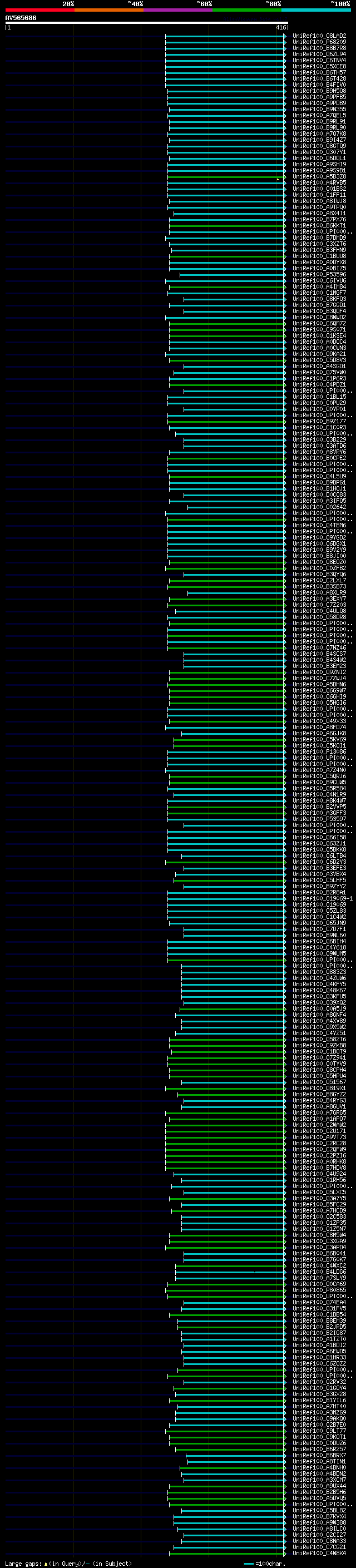Select label UniRef100_Q5BKK8
356x1568 pixels.
pyautogui.click(x=319, y=850)
